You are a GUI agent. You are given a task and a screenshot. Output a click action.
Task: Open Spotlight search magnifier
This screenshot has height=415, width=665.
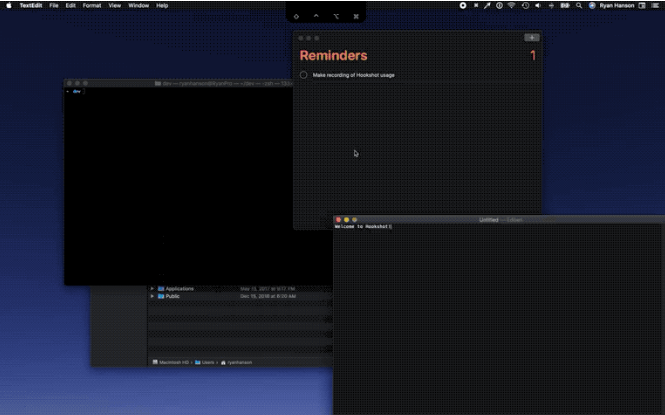pyautogui.click(x=578, y=6)
